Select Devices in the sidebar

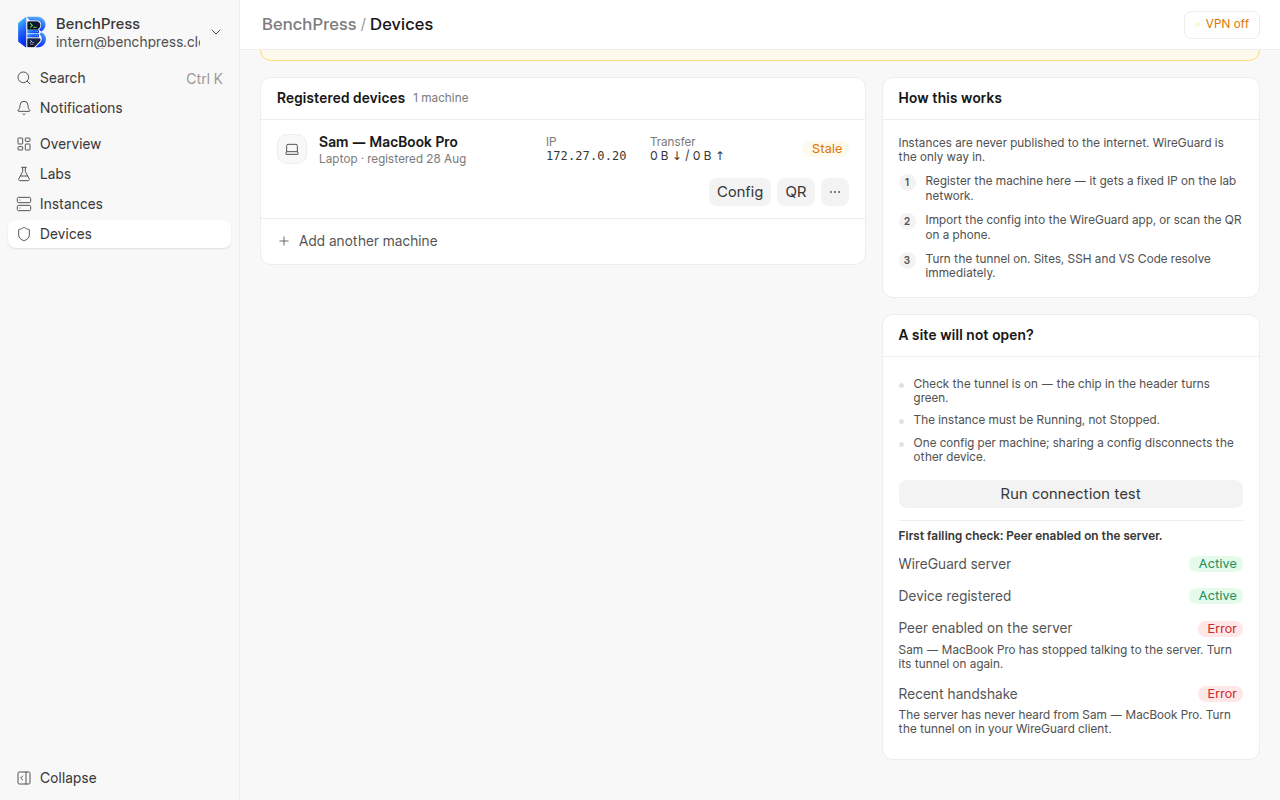[119, 234]
